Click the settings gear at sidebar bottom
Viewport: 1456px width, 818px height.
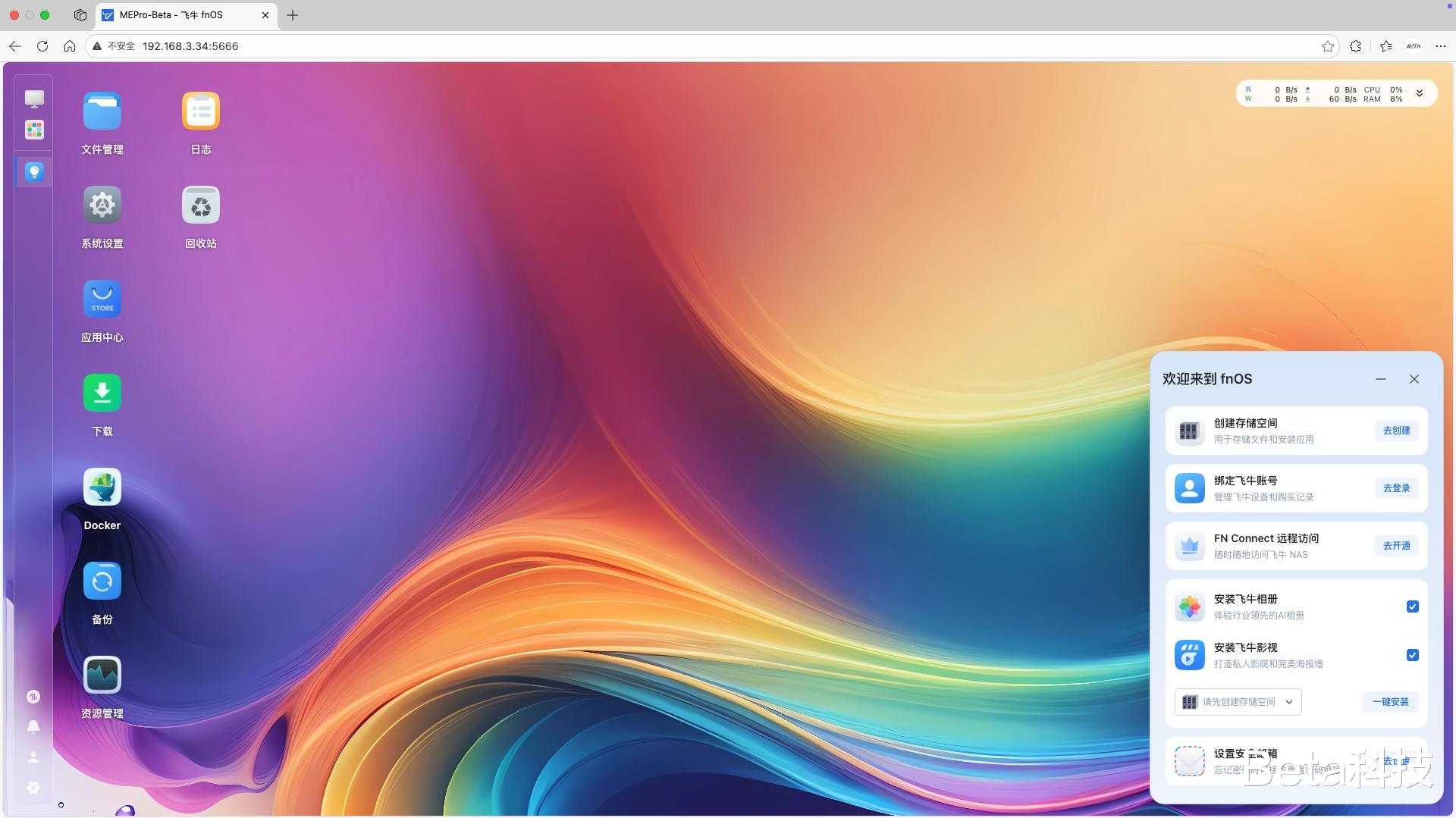[x=33, y=788]
